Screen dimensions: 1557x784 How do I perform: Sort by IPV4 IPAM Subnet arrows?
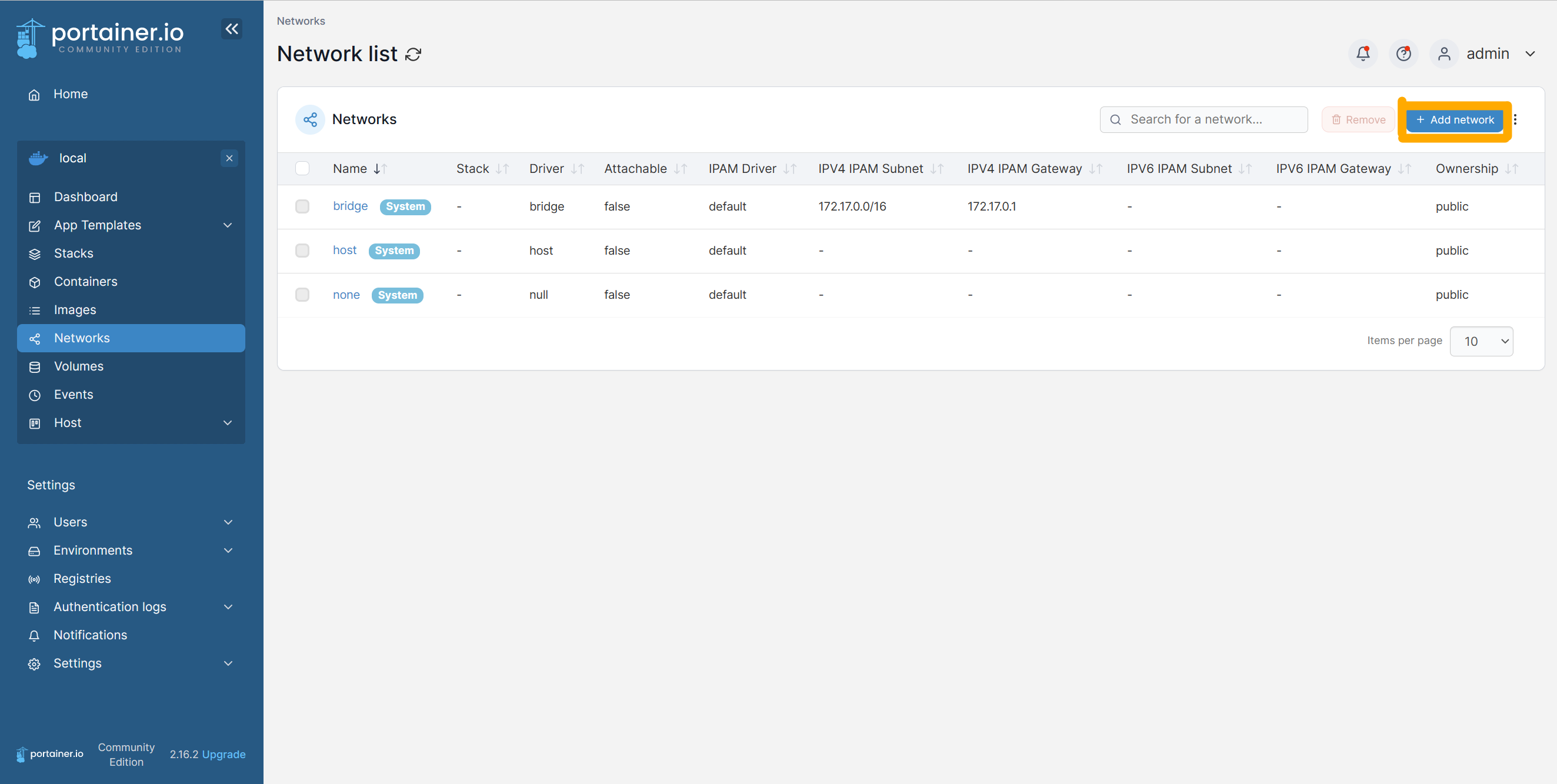[937, 169]
